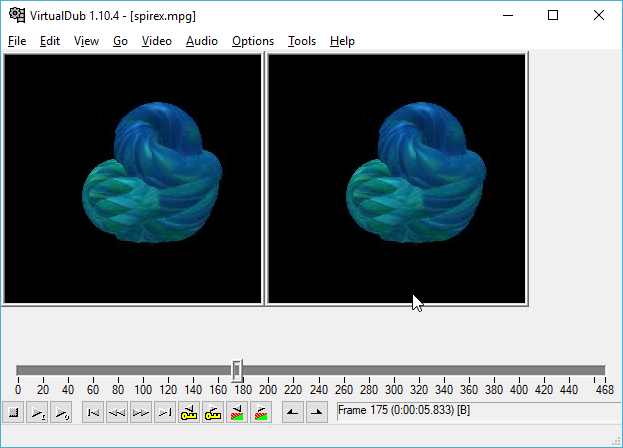This screenshot has width=623, height=448.
Task: Open the Edit menu
Action: pos(50,41)
